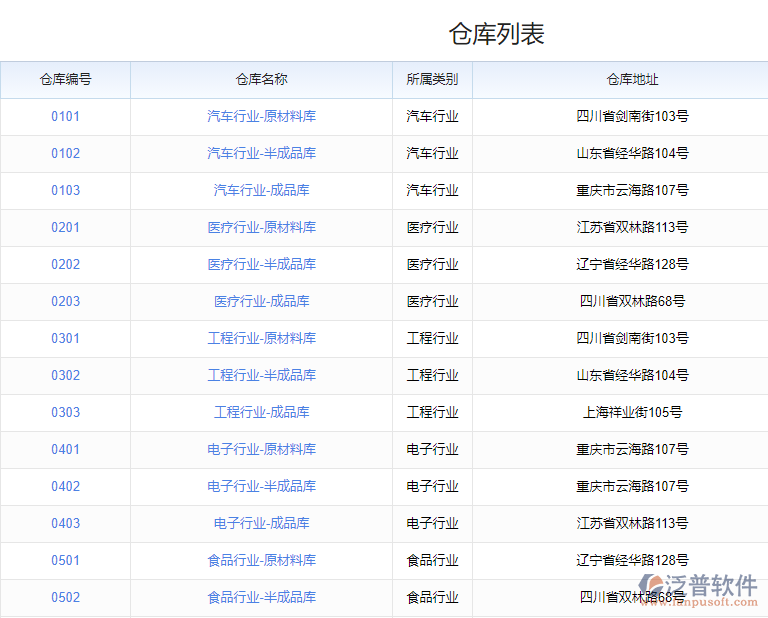This screenshot has height=618, width=768.
Task: Open warehouse number link 0201
Action: coord(65,227)
